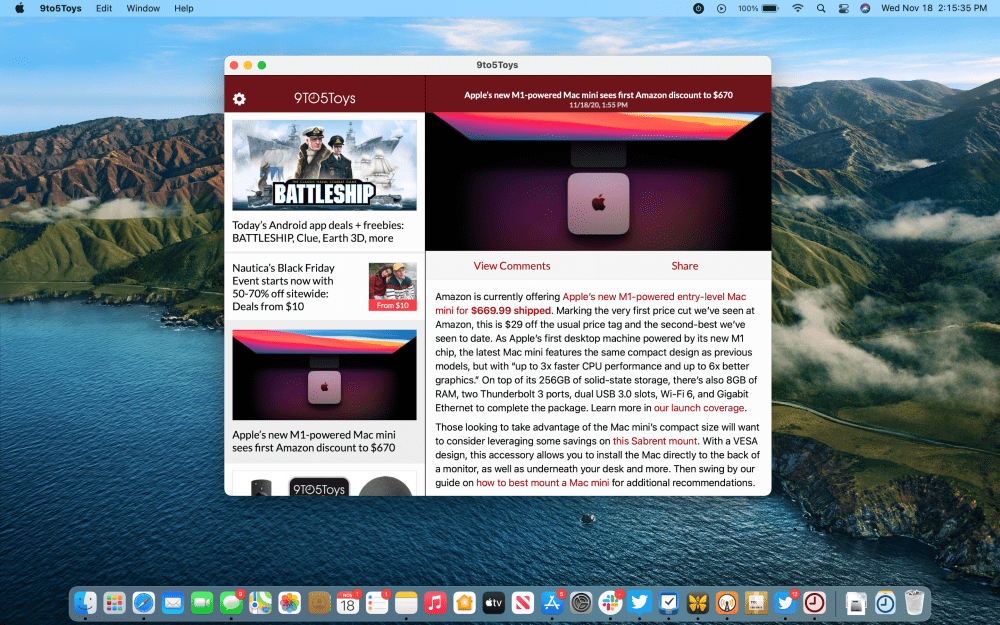Open the BATTLESHIP Android deals article image
The height and width of the screenshot is (625, 1000).
point(324,165)
